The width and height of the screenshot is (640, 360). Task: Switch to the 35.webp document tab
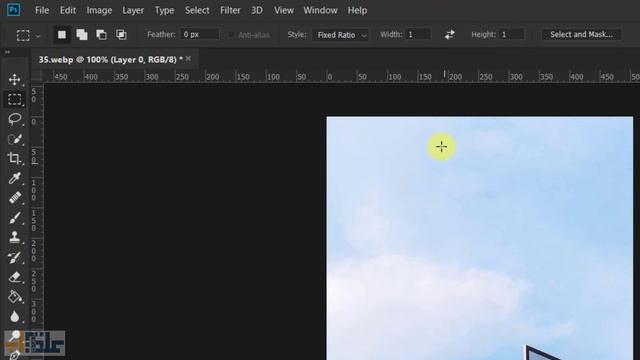click(x=111, y=60)
